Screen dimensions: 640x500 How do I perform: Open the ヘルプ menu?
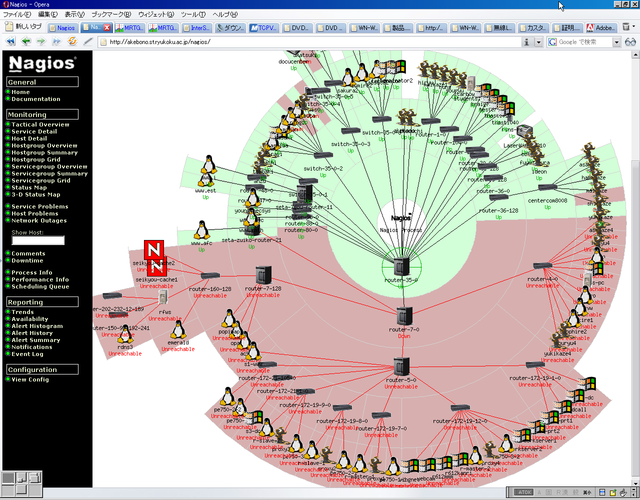(x=225, y=14)
